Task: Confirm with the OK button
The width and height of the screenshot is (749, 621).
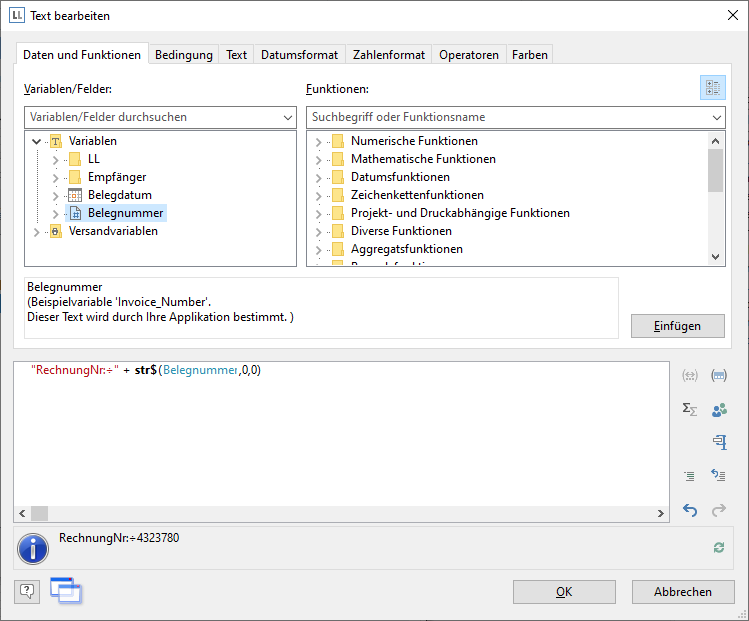Action: point(564,591)
